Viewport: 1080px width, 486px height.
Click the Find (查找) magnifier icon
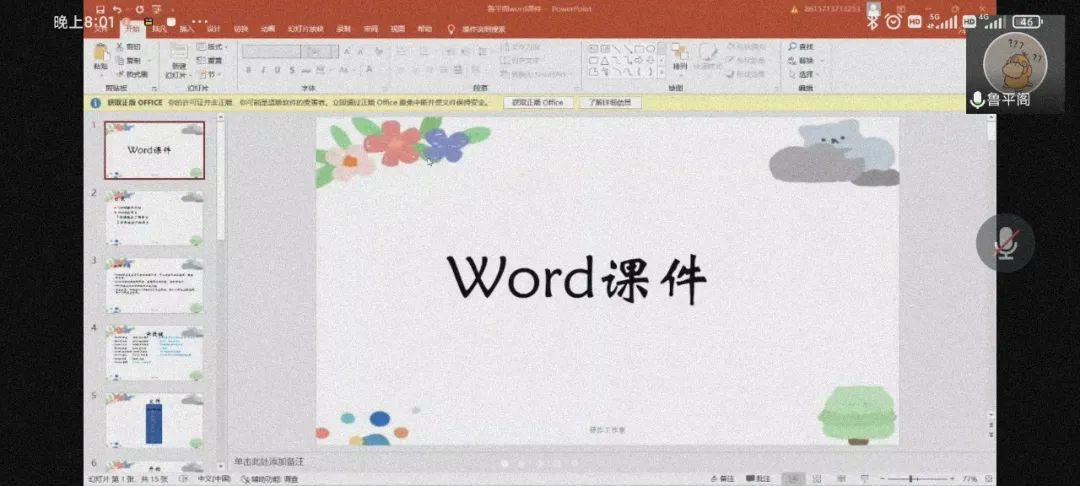pos(793,46)
